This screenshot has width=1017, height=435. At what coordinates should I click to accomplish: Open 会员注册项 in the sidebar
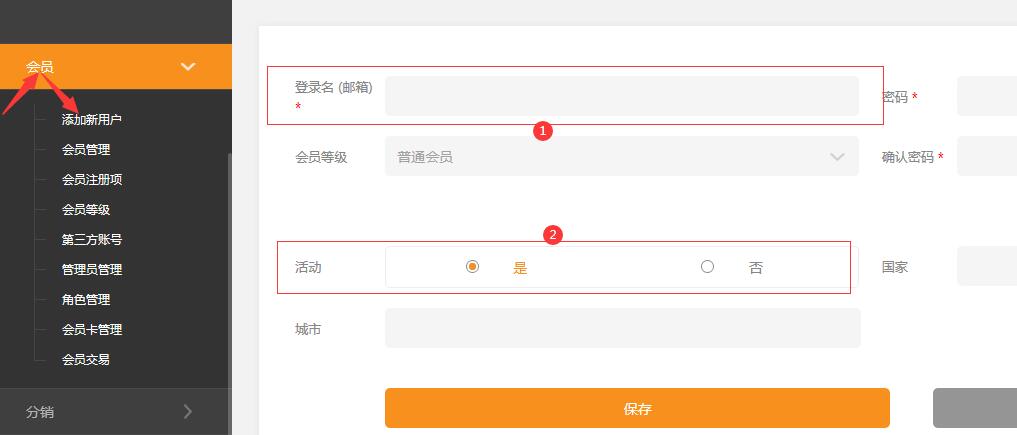pos(92,179)
